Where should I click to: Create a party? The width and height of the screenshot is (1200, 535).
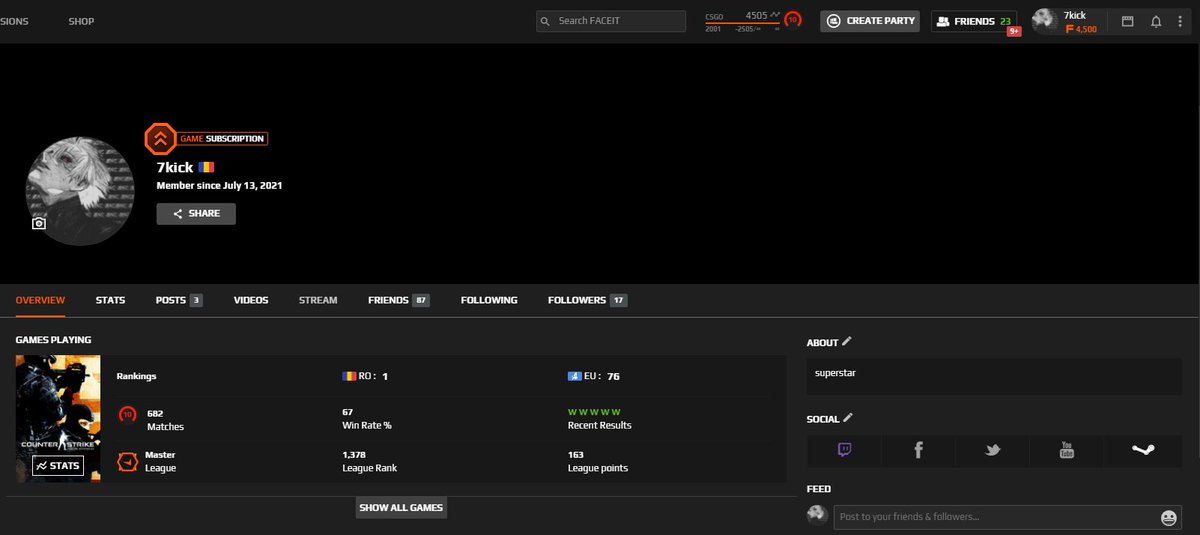(870, 21)
